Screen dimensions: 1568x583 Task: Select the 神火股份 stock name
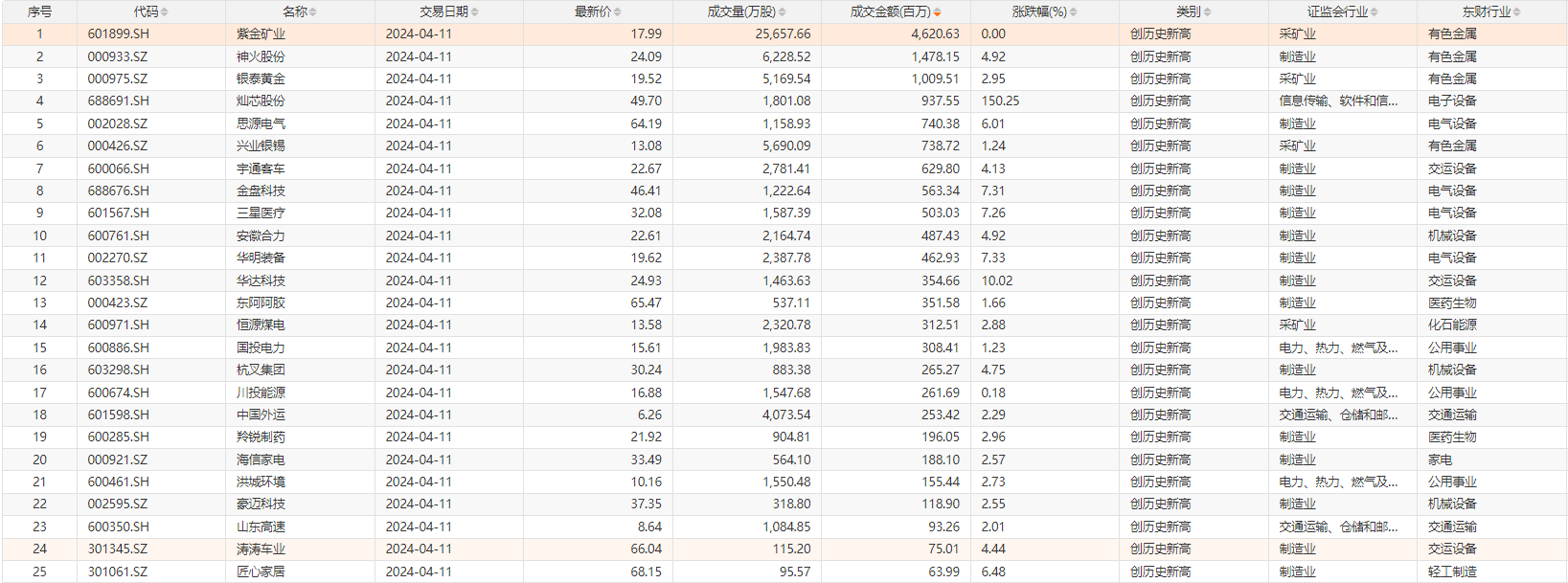(x=261, y=56)
